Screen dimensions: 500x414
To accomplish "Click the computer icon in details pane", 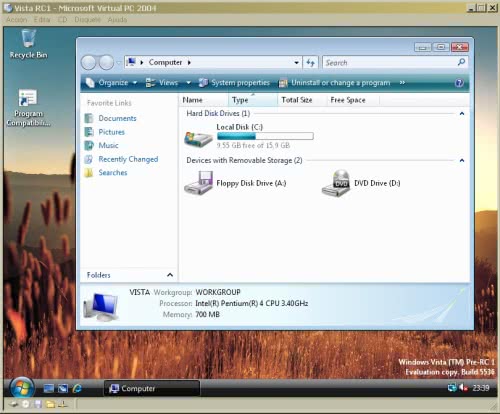I will tap(101, 306).
